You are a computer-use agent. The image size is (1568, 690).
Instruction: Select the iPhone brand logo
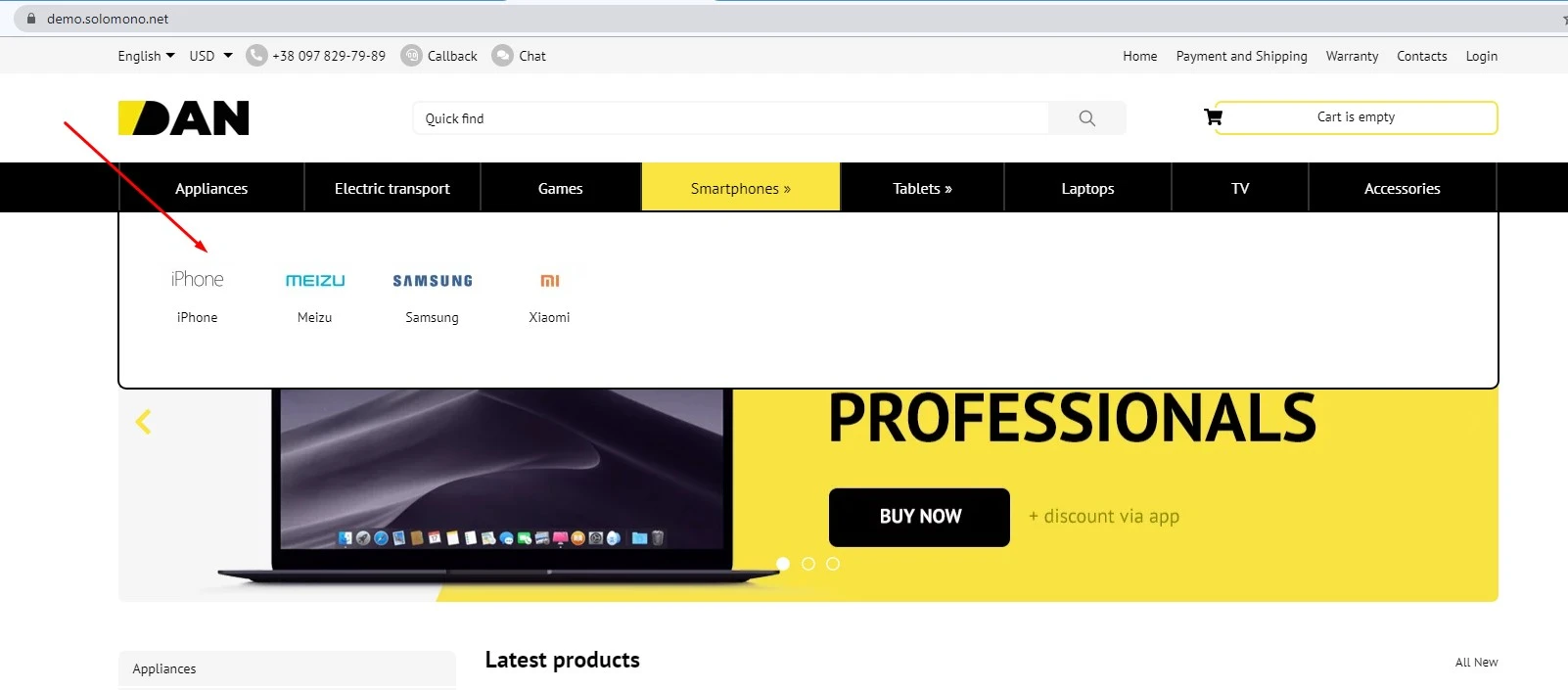197,280
